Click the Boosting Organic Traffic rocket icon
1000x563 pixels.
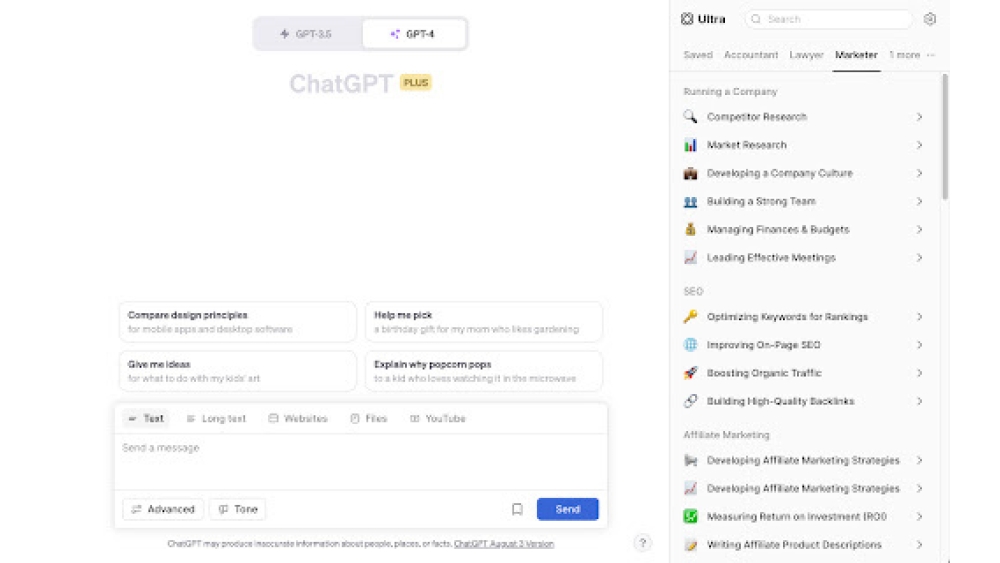pyautogui.click(x=690, y=373)
